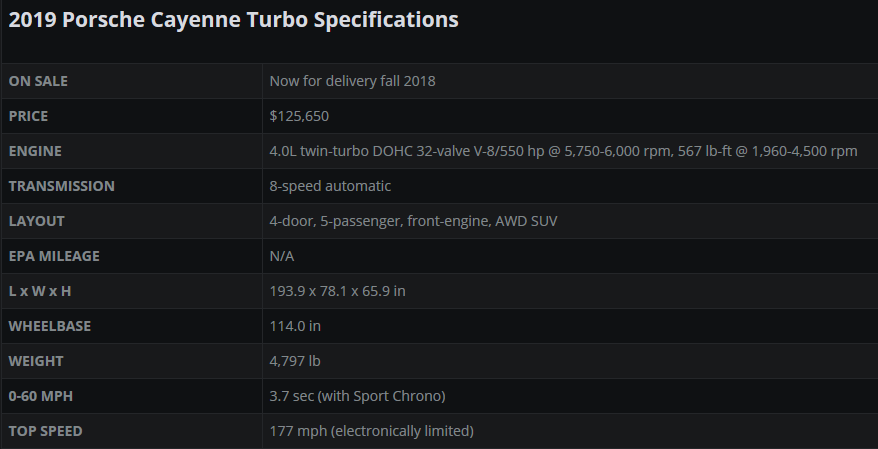Select the TRANSMISSION row label
The height and width of the screenshot is (449, 878).
[x=62, y=186]
